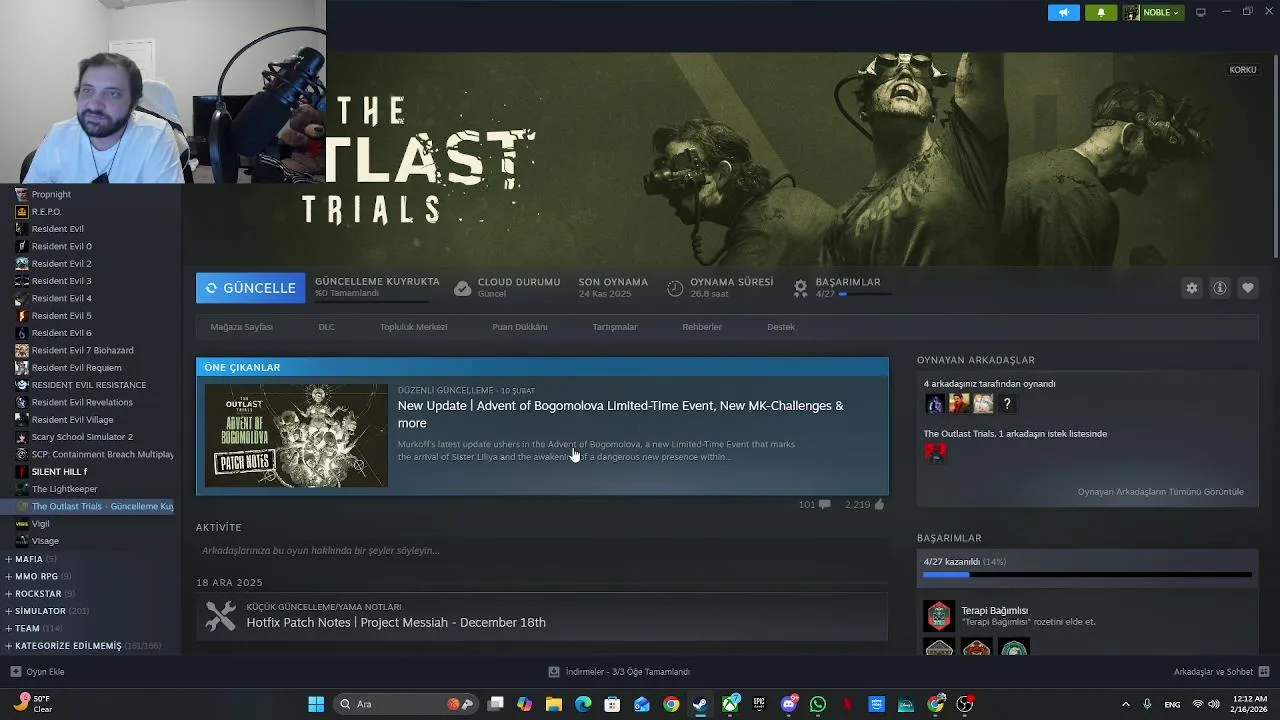
Task: Open Oynayan Arkadaşların Tümünü Görüntüle link
Action: coord(1160,492)
